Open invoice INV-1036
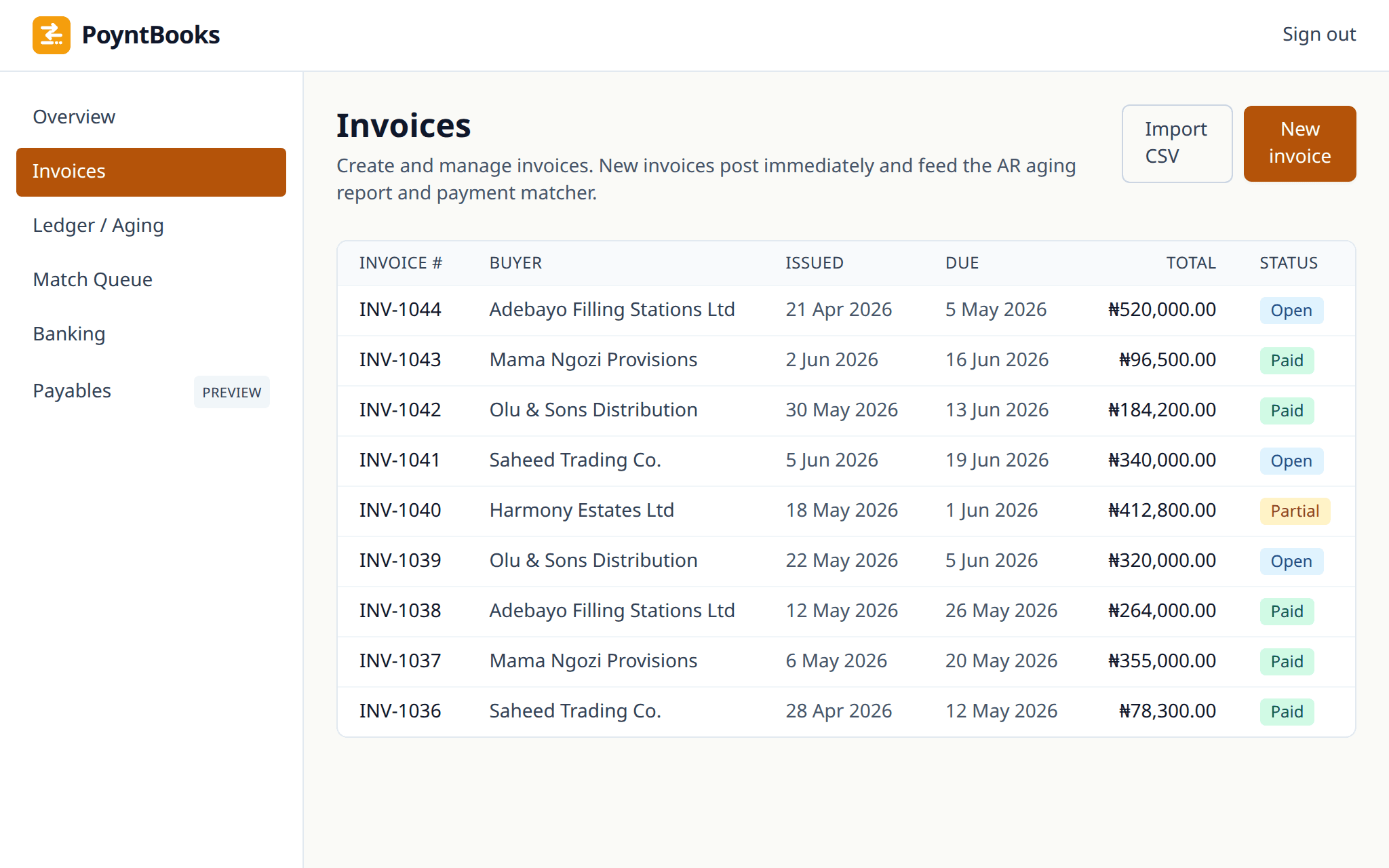The image size is (1389, 868). pyautogui.click(x=400, y=711)
